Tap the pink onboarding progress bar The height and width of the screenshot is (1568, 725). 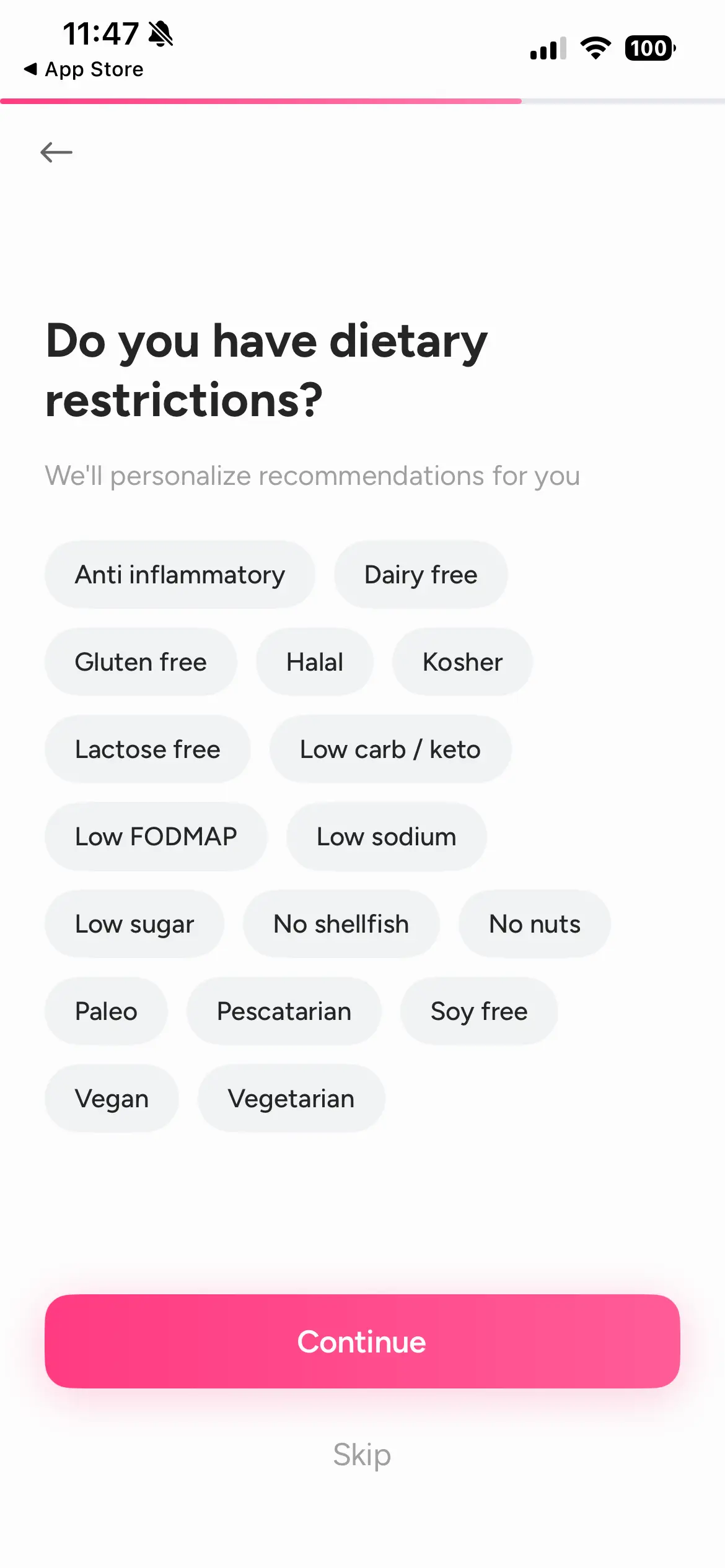tap(260, 101)
